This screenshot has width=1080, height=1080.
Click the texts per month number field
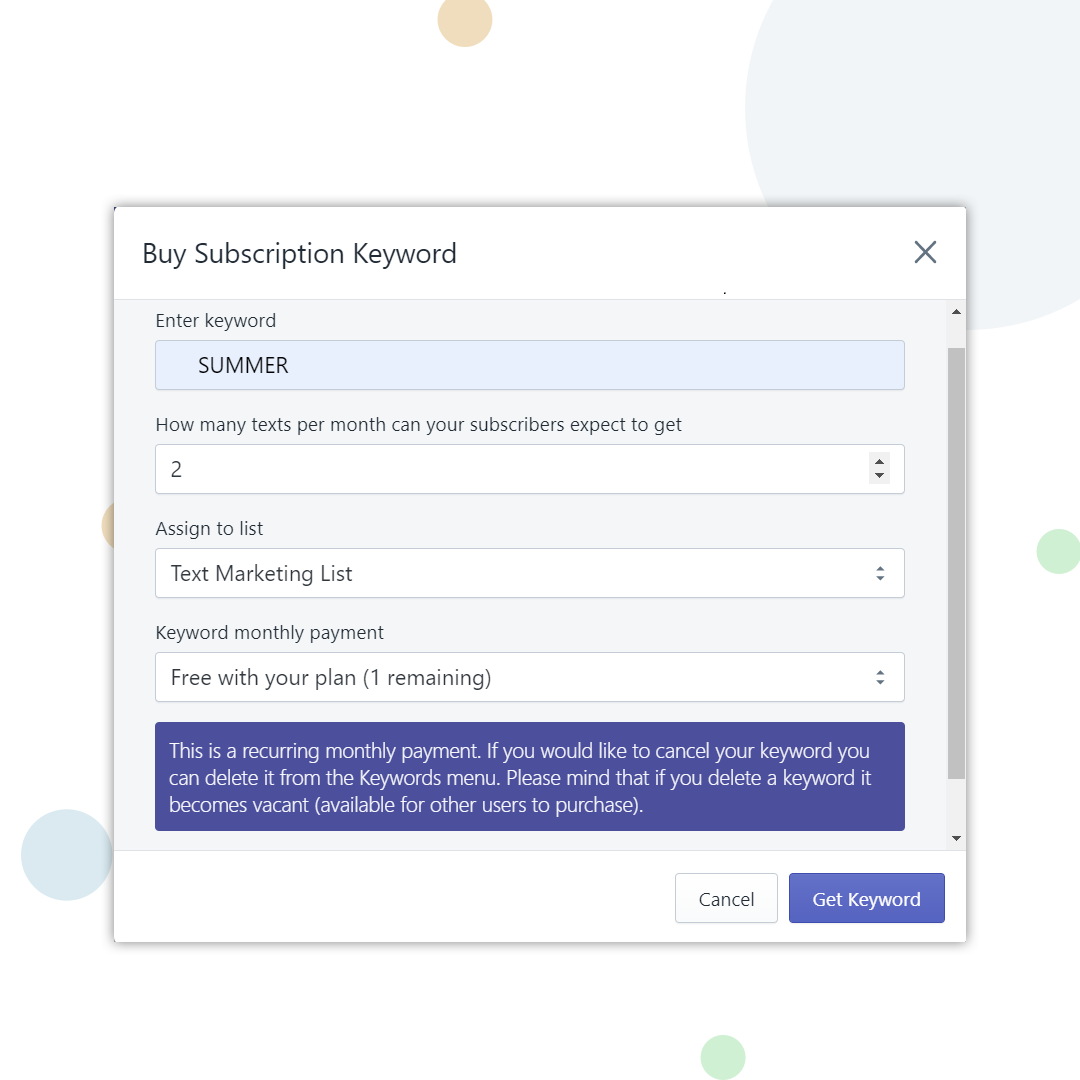[500, 469]
